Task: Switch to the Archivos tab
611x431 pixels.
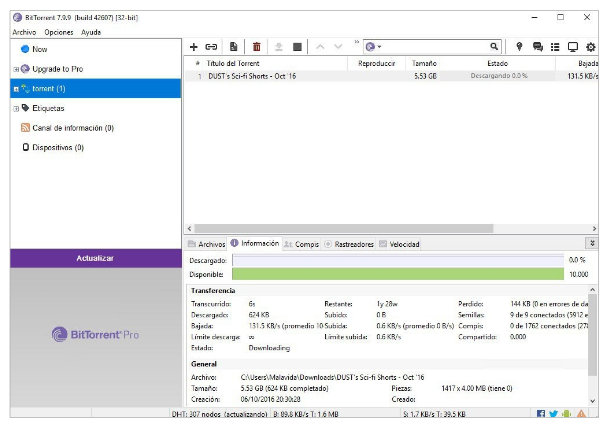Action: pyautogui.click(x=207, y=244)
